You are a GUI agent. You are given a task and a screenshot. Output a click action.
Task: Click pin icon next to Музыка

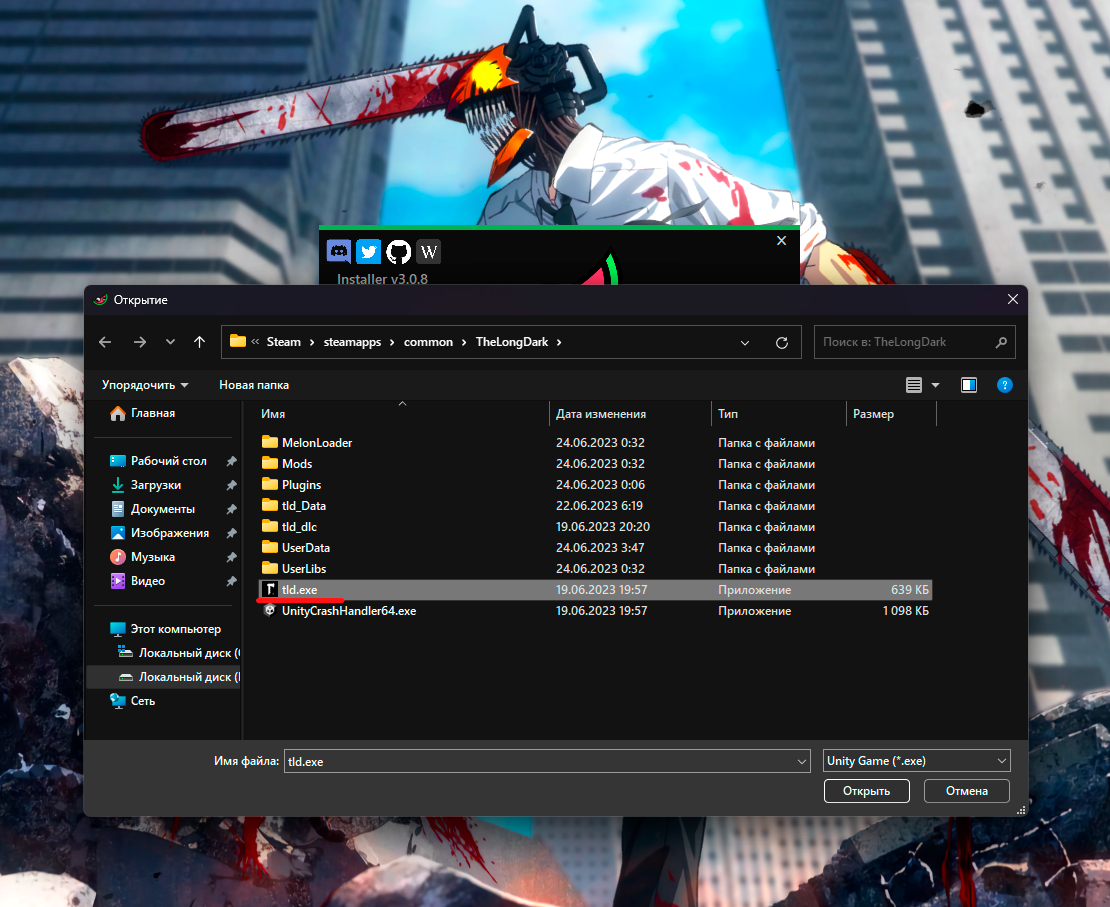coord(231,557)
